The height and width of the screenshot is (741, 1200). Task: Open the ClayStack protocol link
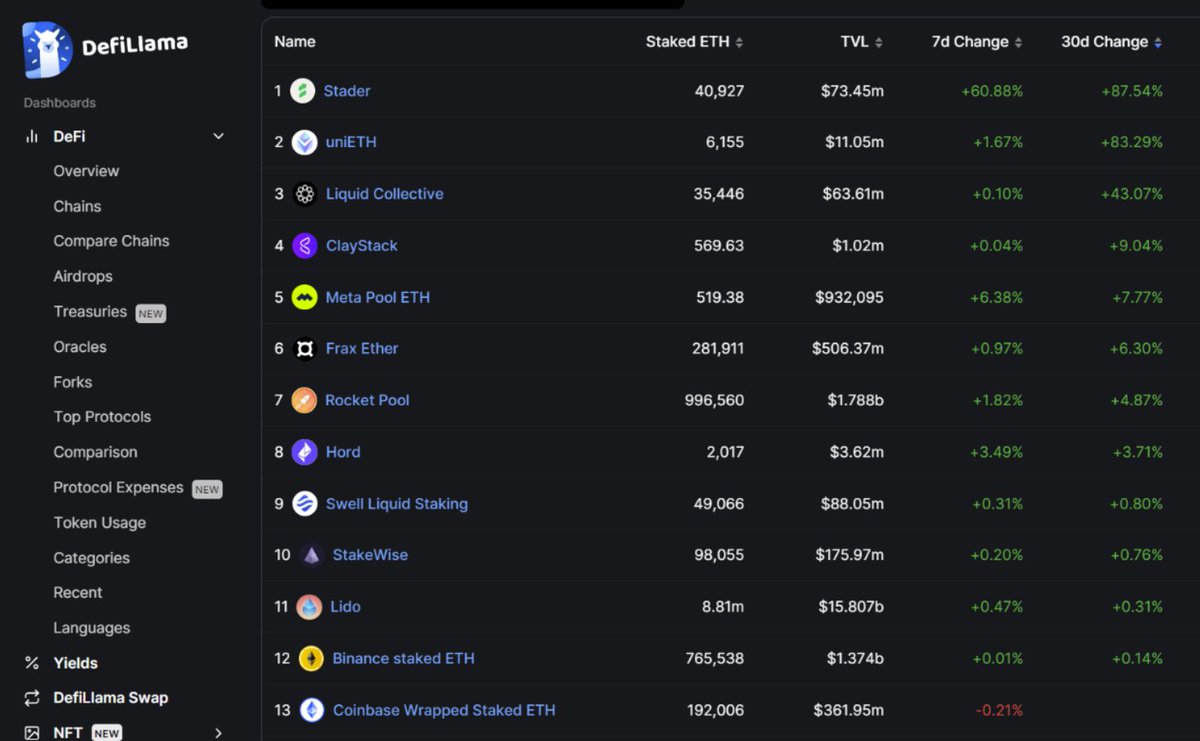pyautogui.click(x=362, y=246)
